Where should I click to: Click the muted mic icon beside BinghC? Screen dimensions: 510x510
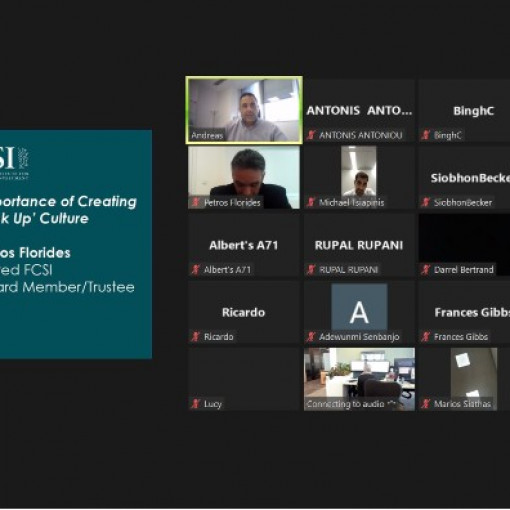426,135
